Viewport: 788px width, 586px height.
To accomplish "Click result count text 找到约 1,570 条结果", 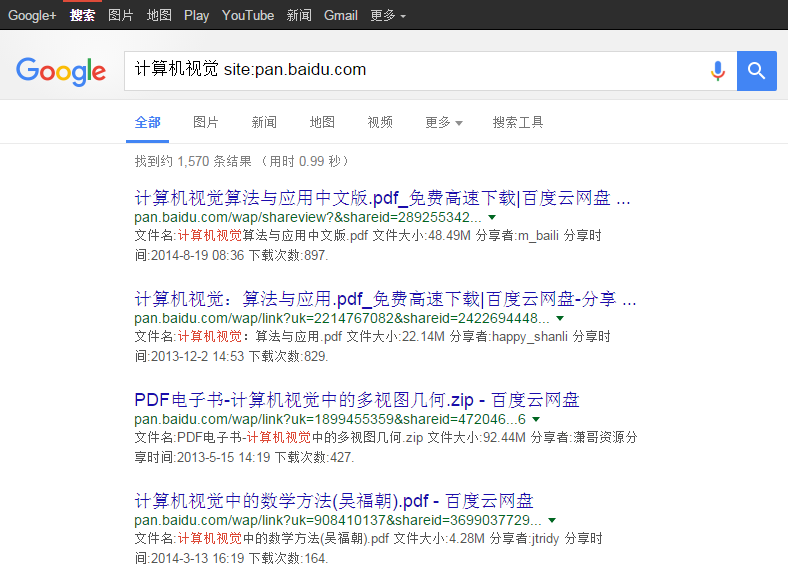I will [193, 161].
